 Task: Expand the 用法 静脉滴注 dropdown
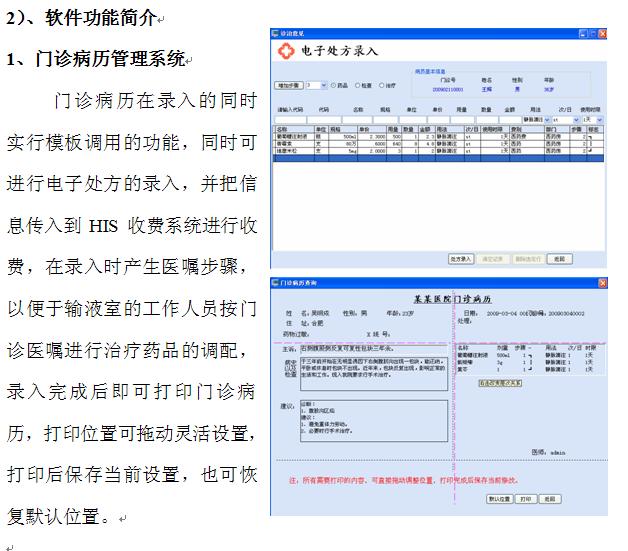(x=545, y=119)
